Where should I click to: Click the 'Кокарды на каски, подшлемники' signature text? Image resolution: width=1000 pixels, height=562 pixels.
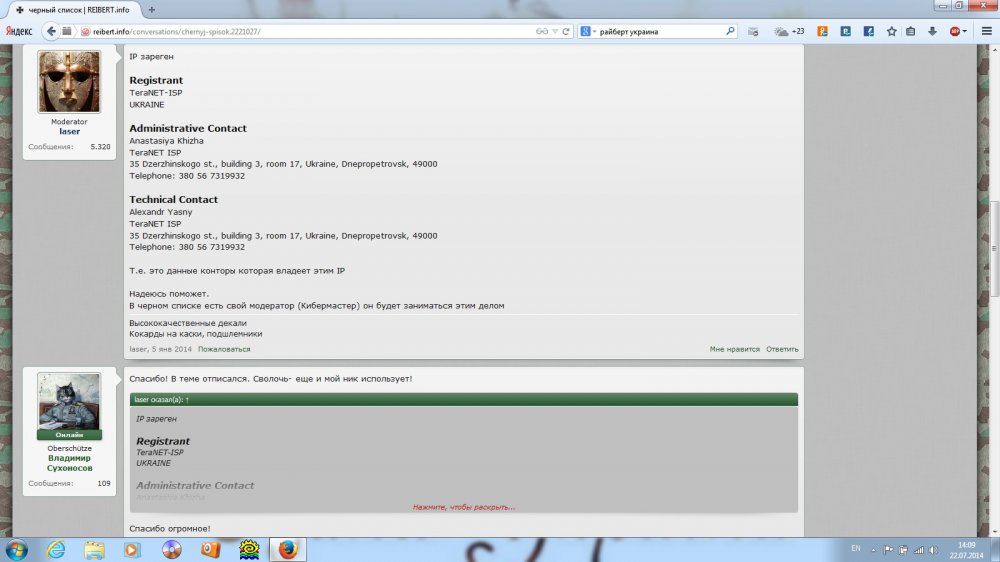pos(195,334)
